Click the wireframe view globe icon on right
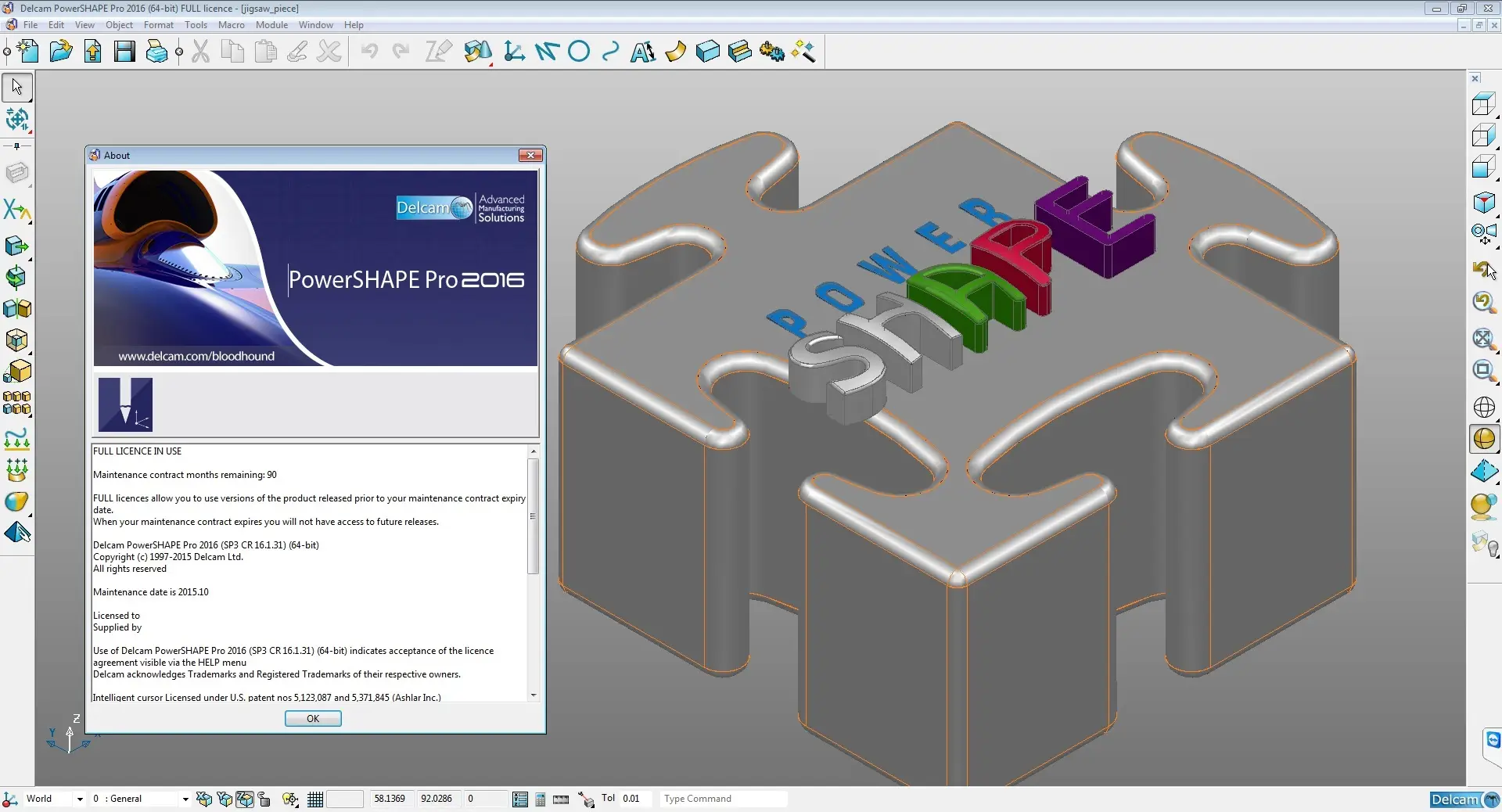 click(x=1484, y=408)
